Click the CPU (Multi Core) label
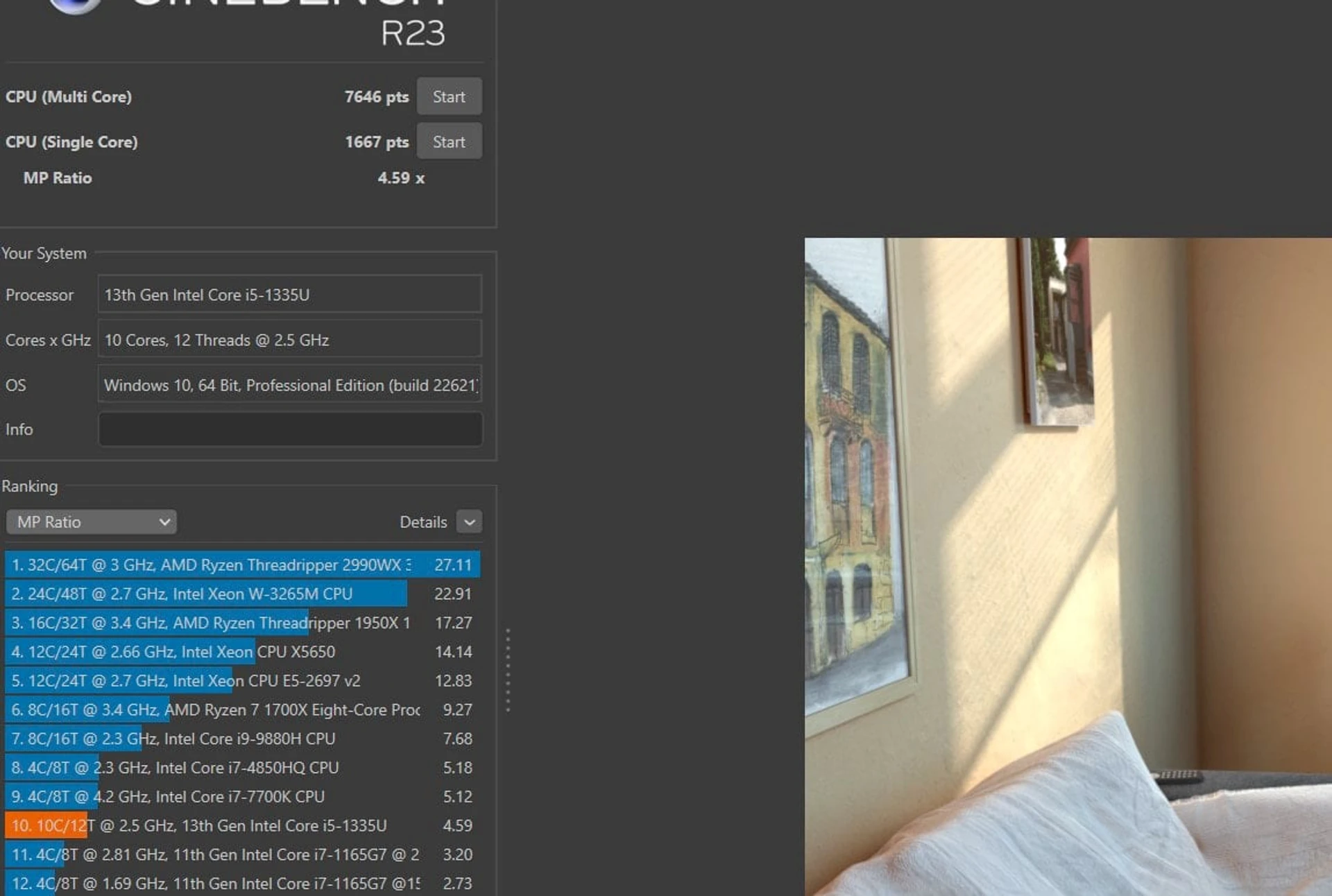 click(x=69, y=96)
